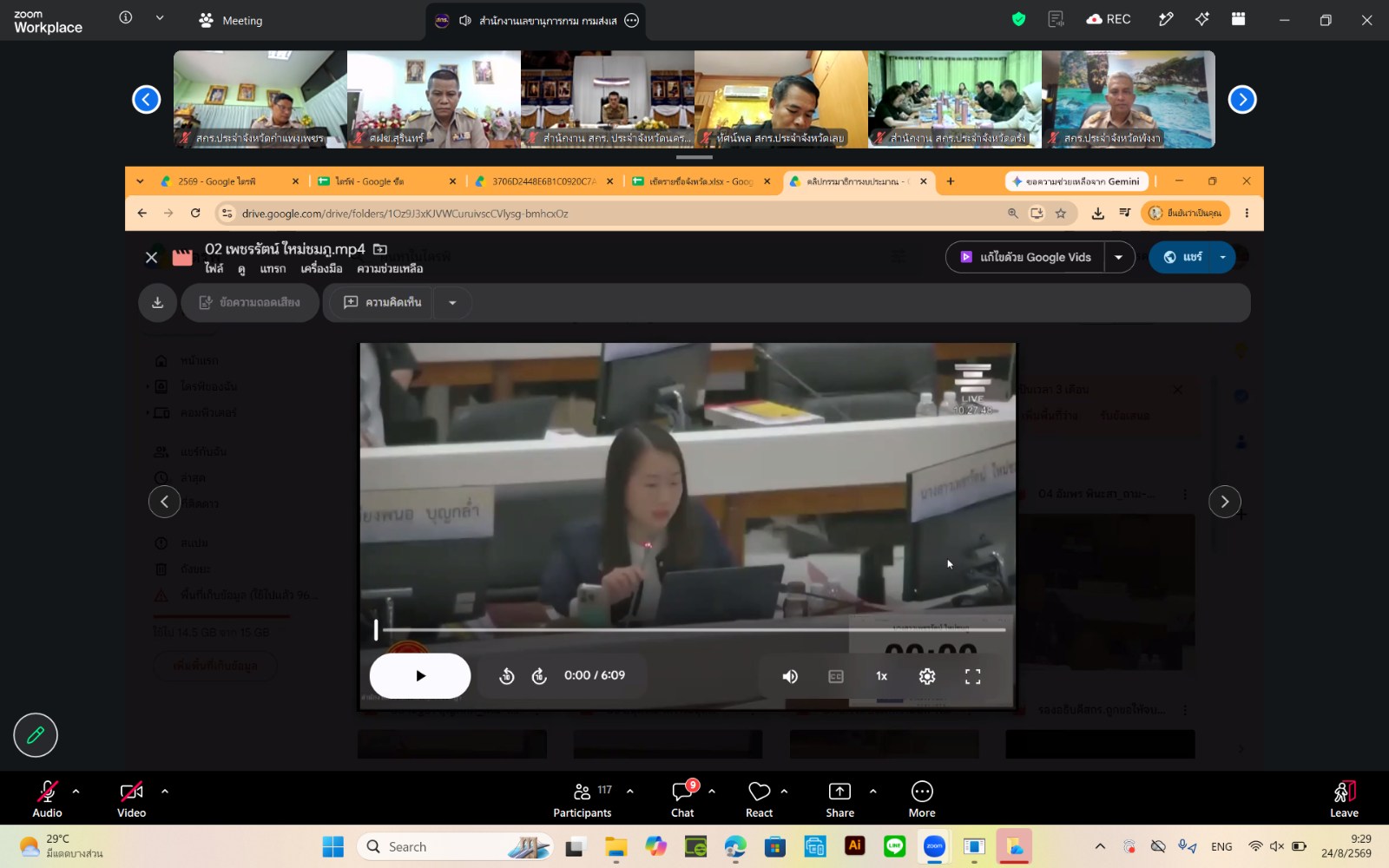Open Zoom annotation pencil tool

point(36,735)
